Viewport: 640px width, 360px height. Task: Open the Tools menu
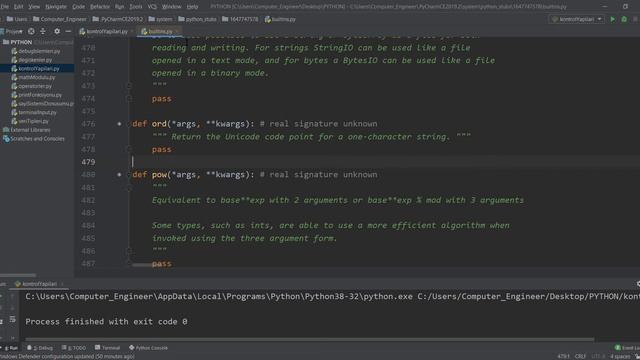click(x=136, y=7)
